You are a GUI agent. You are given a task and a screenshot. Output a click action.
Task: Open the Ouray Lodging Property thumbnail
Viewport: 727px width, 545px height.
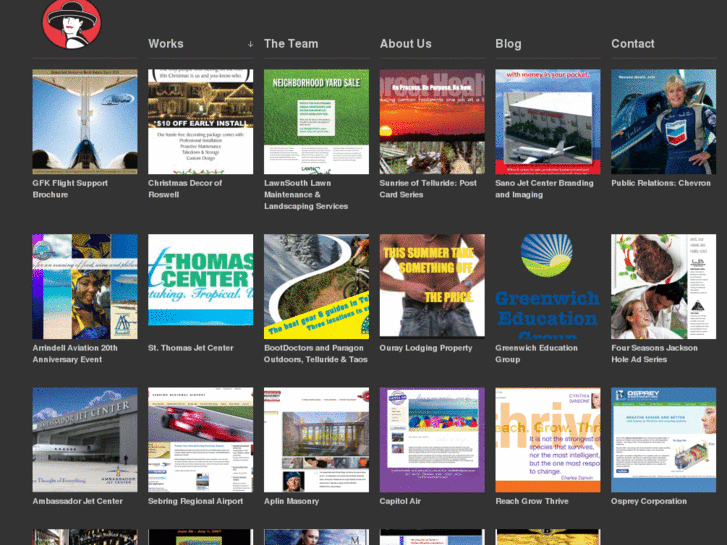pyautogui.click(x=432, y=286)
